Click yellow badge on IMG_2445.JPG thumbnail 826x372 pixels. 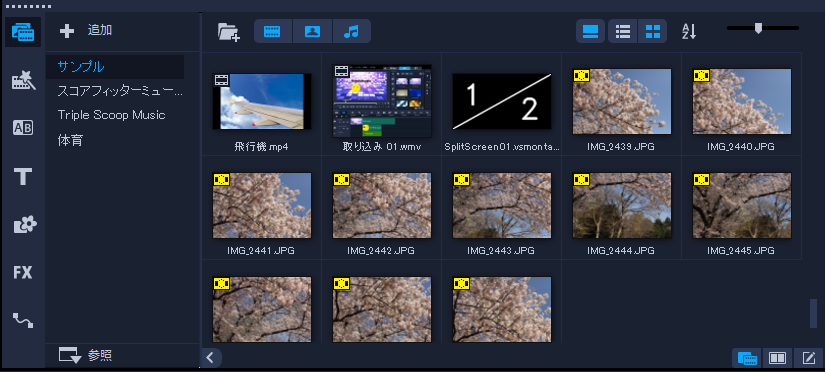click(x=701, y=179)
